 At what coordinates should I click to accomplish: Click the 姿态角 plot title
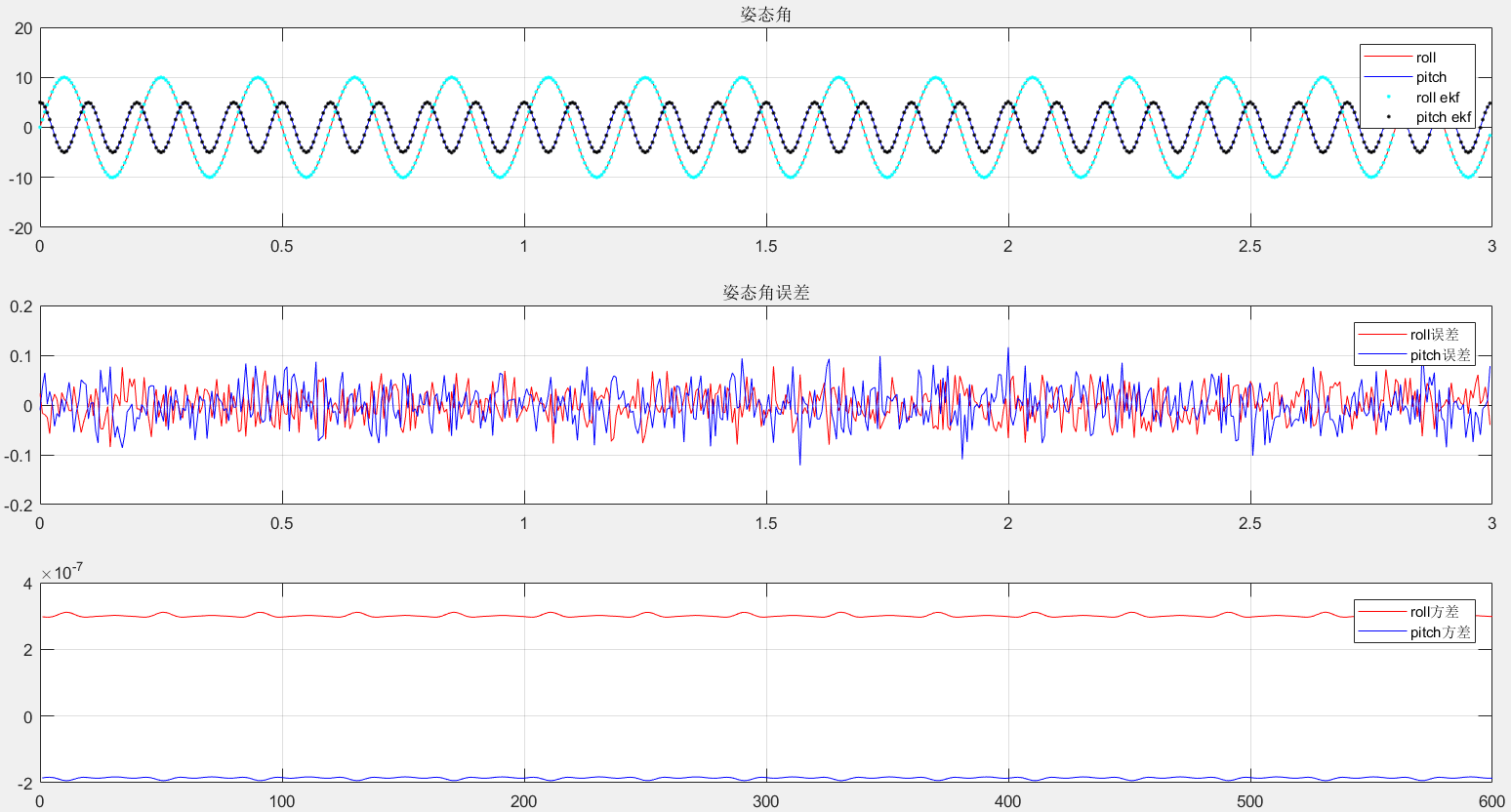click(x=765, y=15)
